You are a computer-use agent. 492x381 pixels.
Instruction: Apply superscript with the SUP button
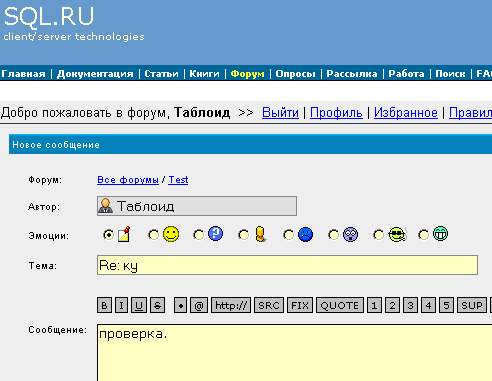(x=472, y=305)
